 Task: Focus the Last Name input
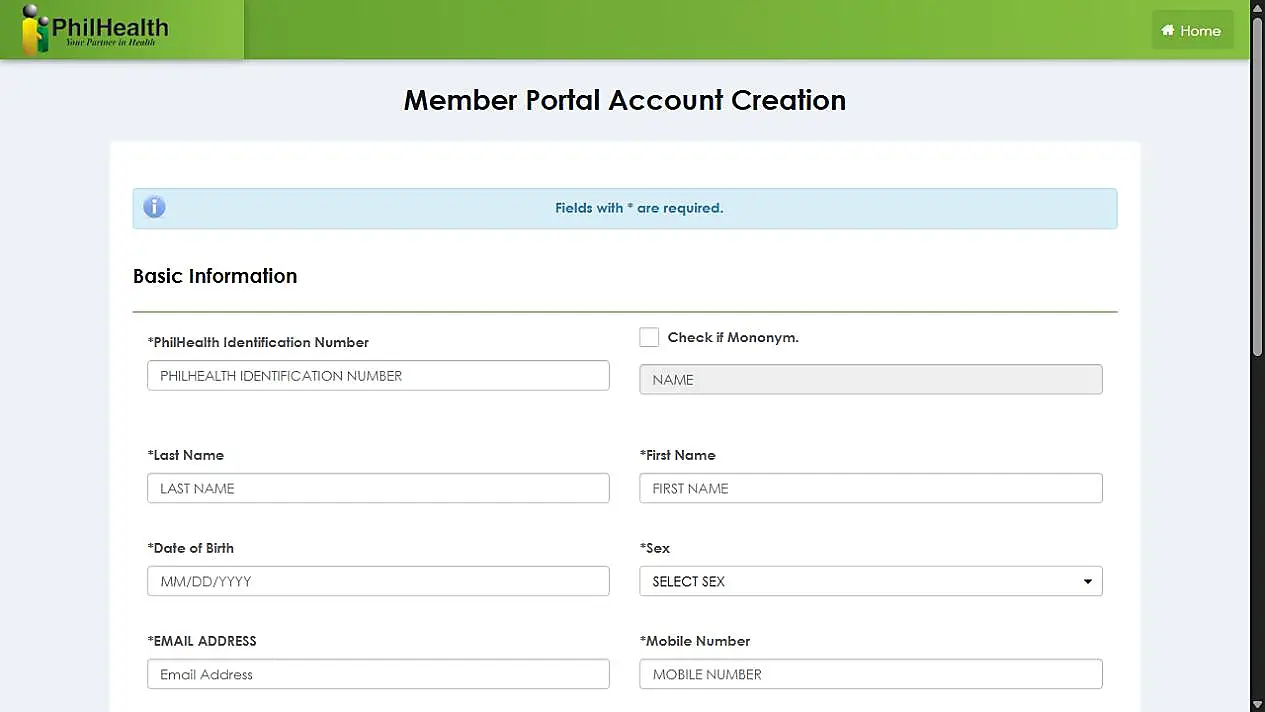378,488
